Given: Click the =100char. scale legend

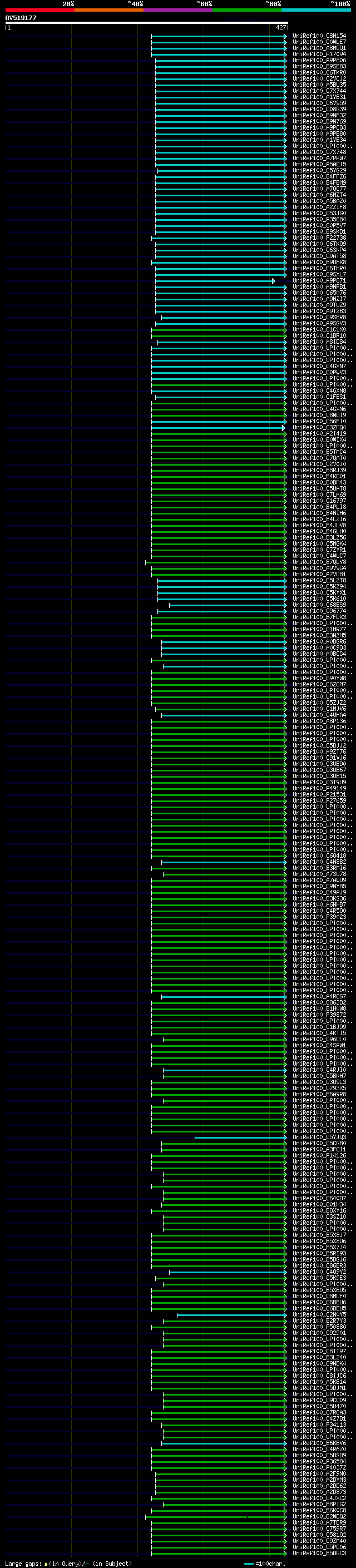Looking at the screenshot, I should (x=264, y=1563).
